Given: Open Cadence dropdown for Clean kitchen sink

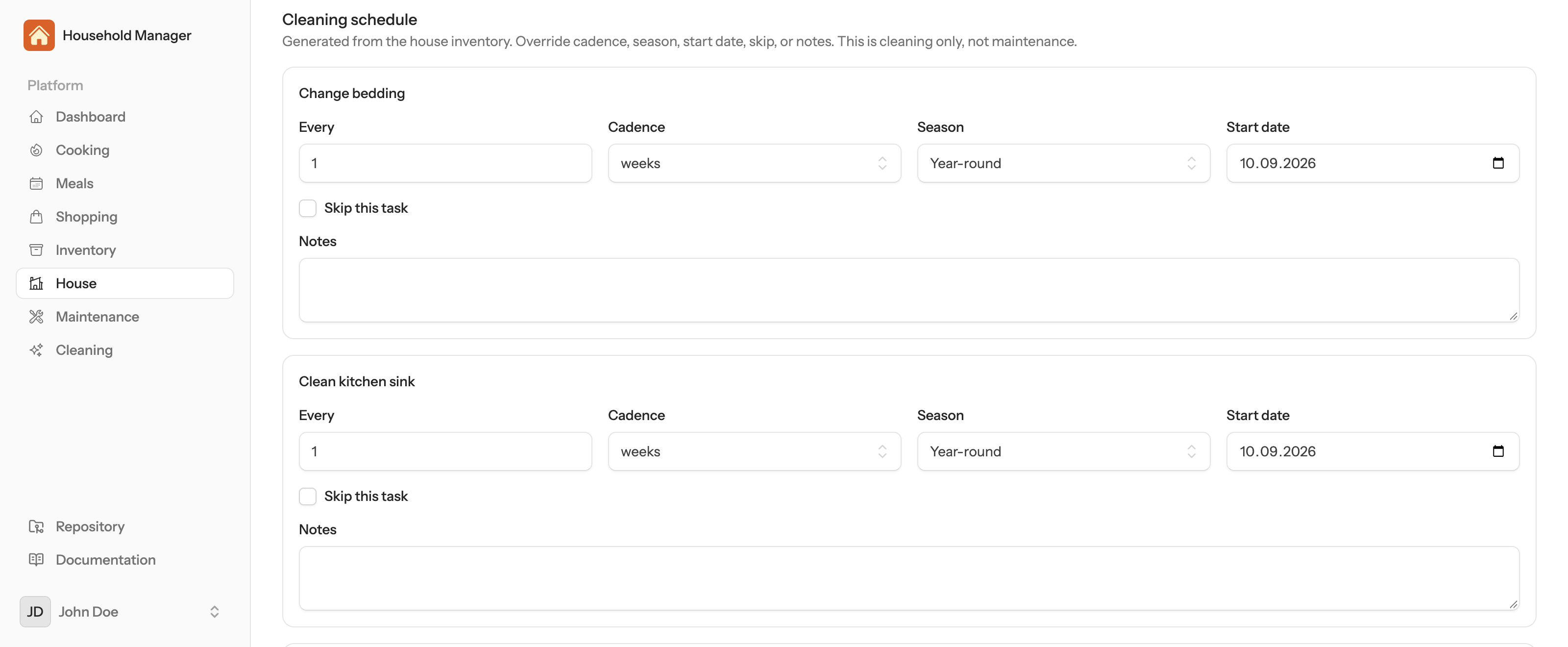Looking at the screenshot, I should (754, 451).
